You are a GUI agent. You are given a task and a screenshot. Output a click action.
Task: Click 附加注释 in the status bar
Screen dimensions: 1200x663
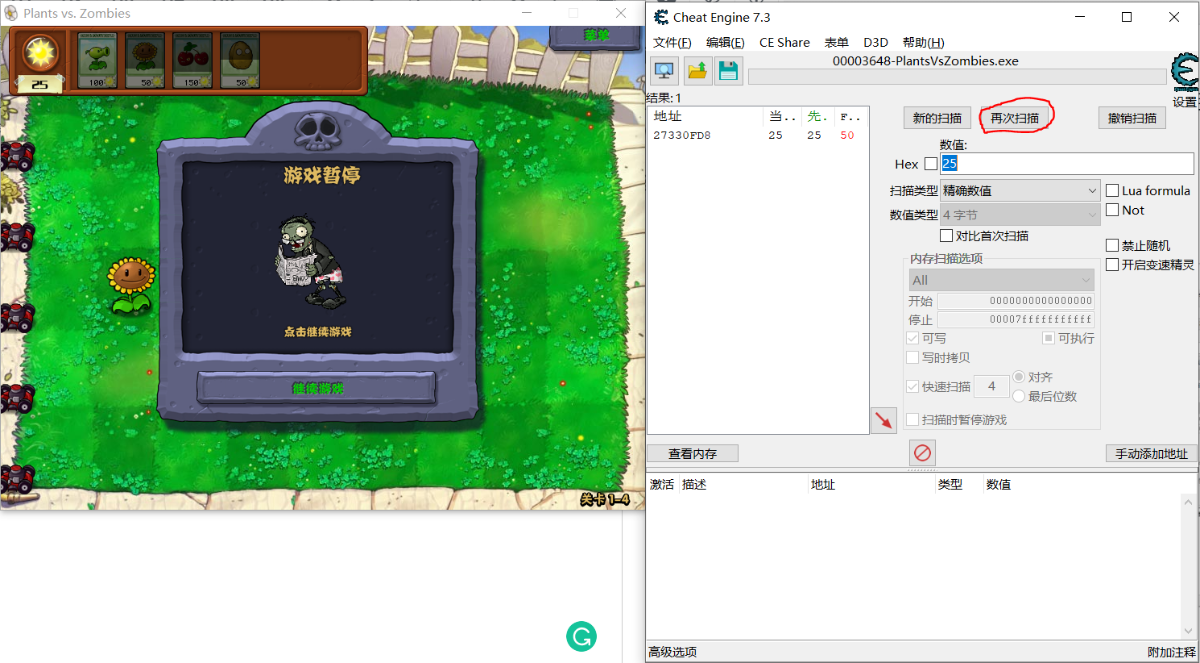coord(1172,652)
